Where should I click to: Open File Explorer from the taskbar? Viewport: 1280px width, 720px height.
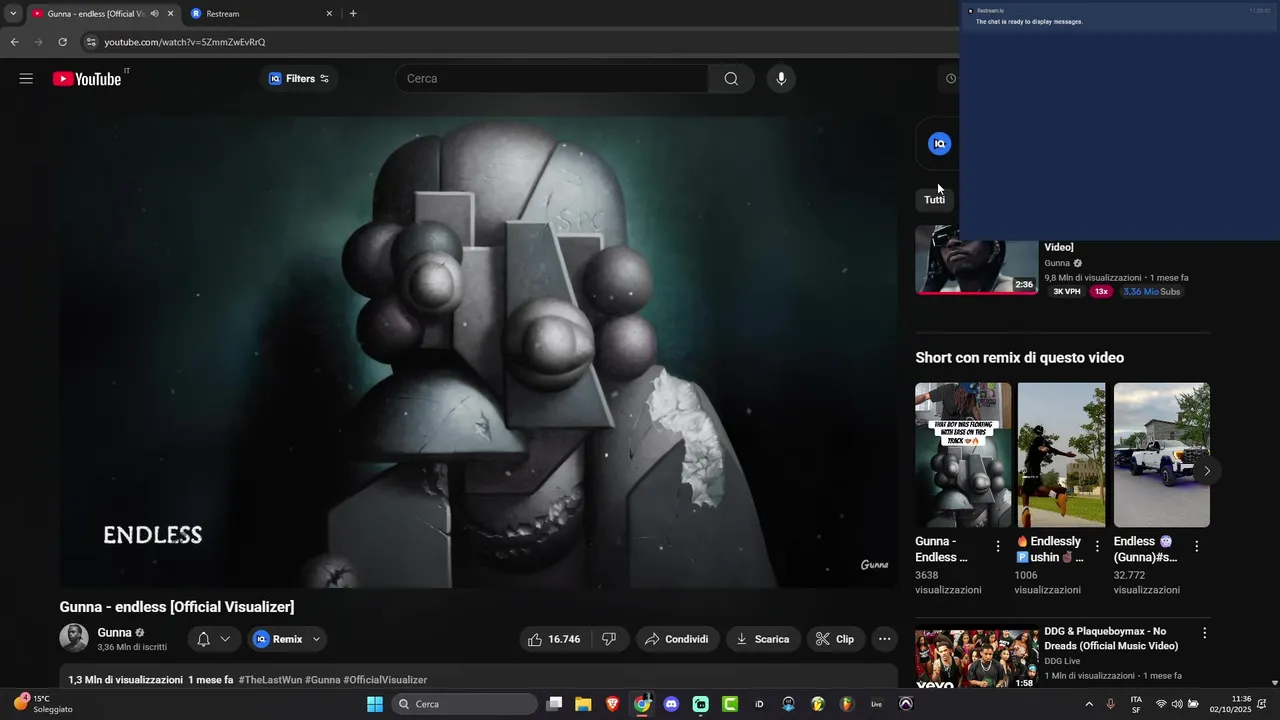coord(583,704)
